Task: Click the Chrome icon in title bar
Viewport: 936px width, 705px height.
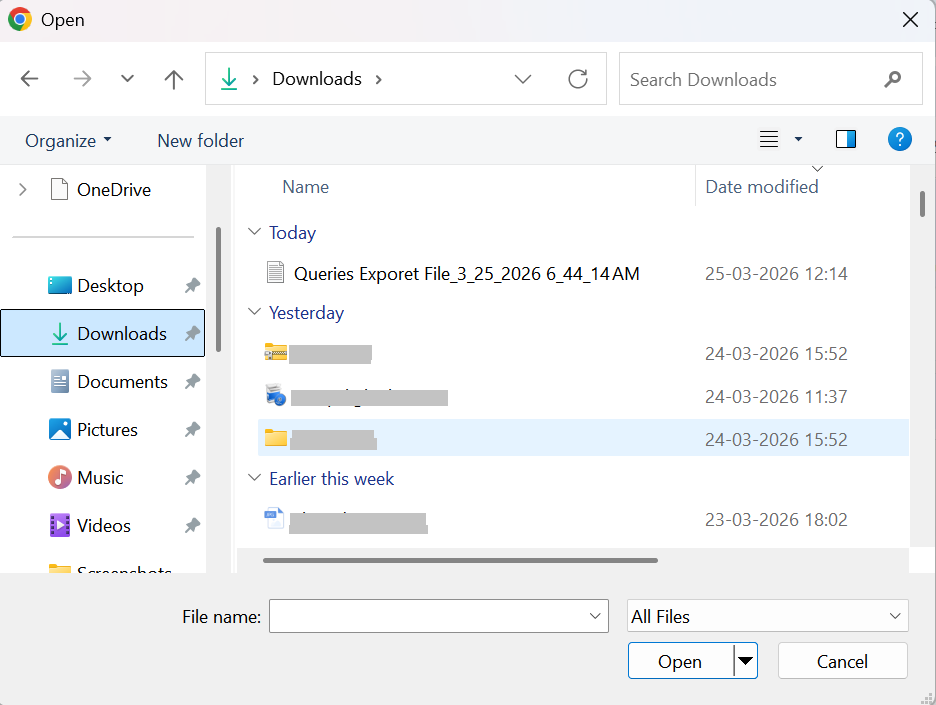Action: tap(20, 20)
